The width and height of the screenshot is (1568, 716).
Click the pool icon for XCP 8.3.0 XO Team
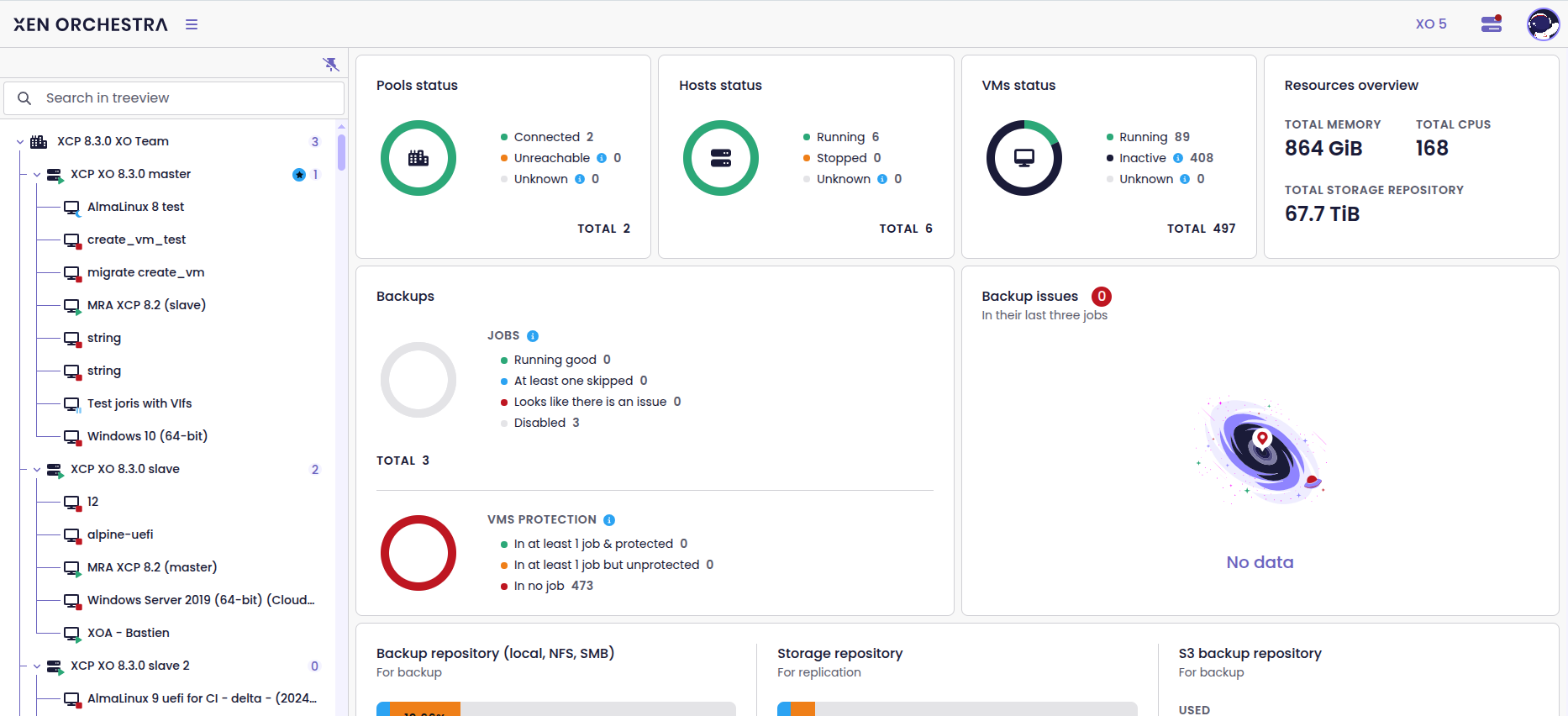click(39, 141)
